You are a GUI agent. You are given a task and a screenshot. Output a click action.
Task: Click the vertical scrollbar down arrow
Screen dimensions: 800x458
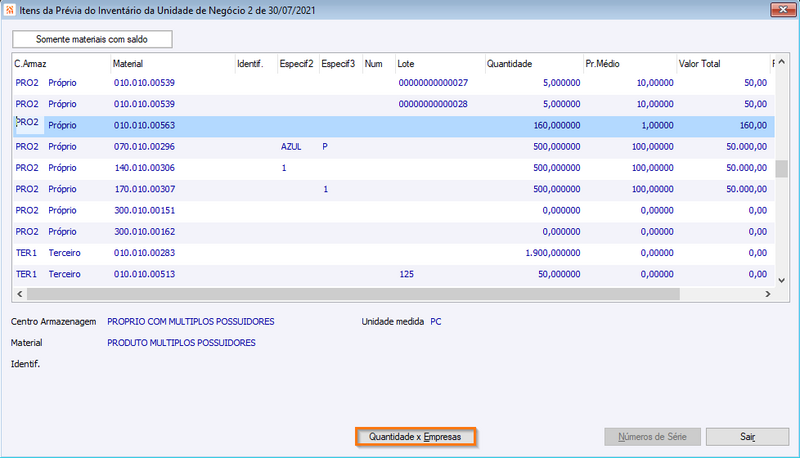point(782,280)
